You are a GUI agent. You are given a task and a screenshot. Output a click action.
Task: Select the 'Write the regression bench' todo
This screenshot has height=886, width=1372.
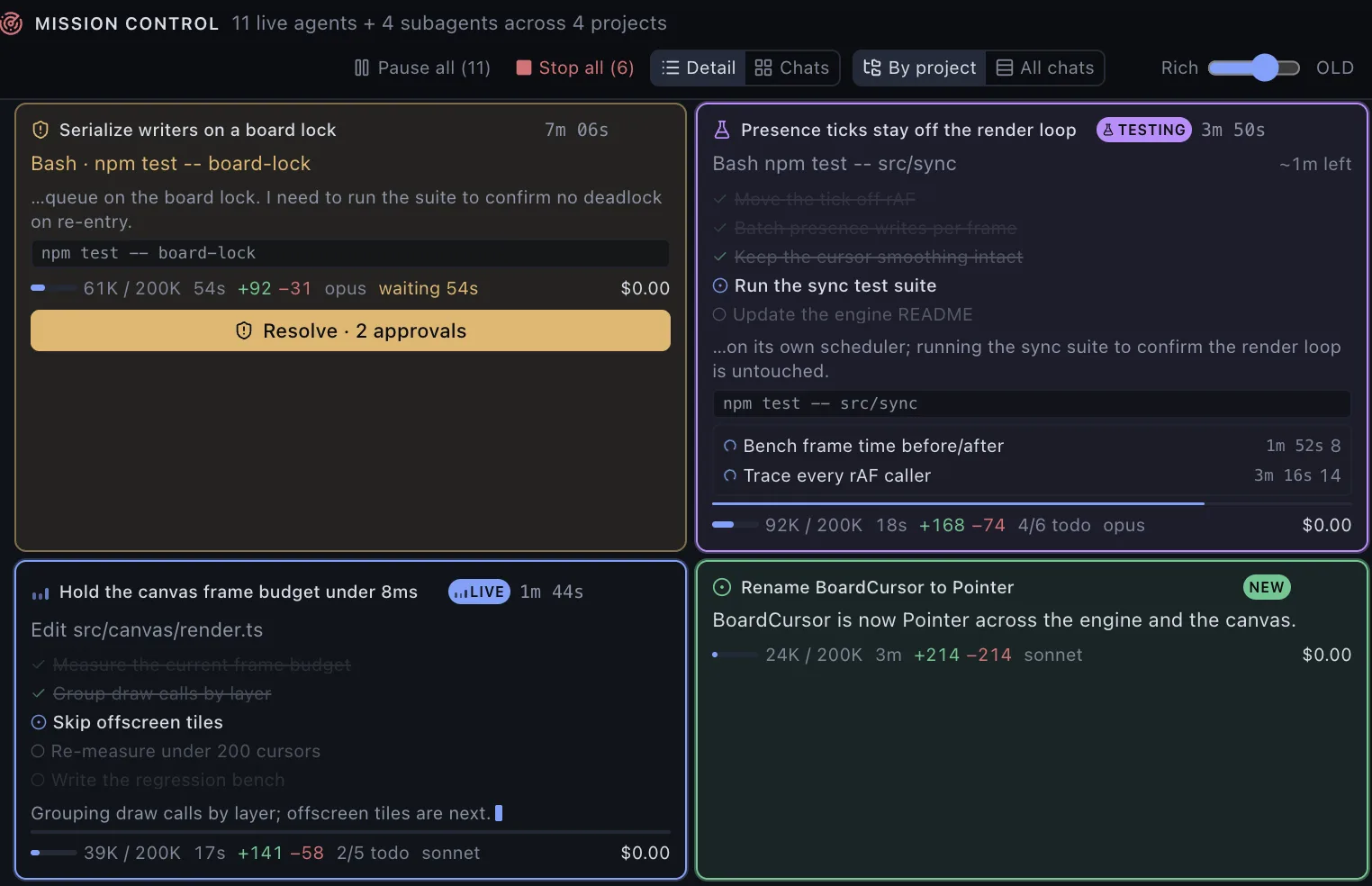(x=158, y=780)
